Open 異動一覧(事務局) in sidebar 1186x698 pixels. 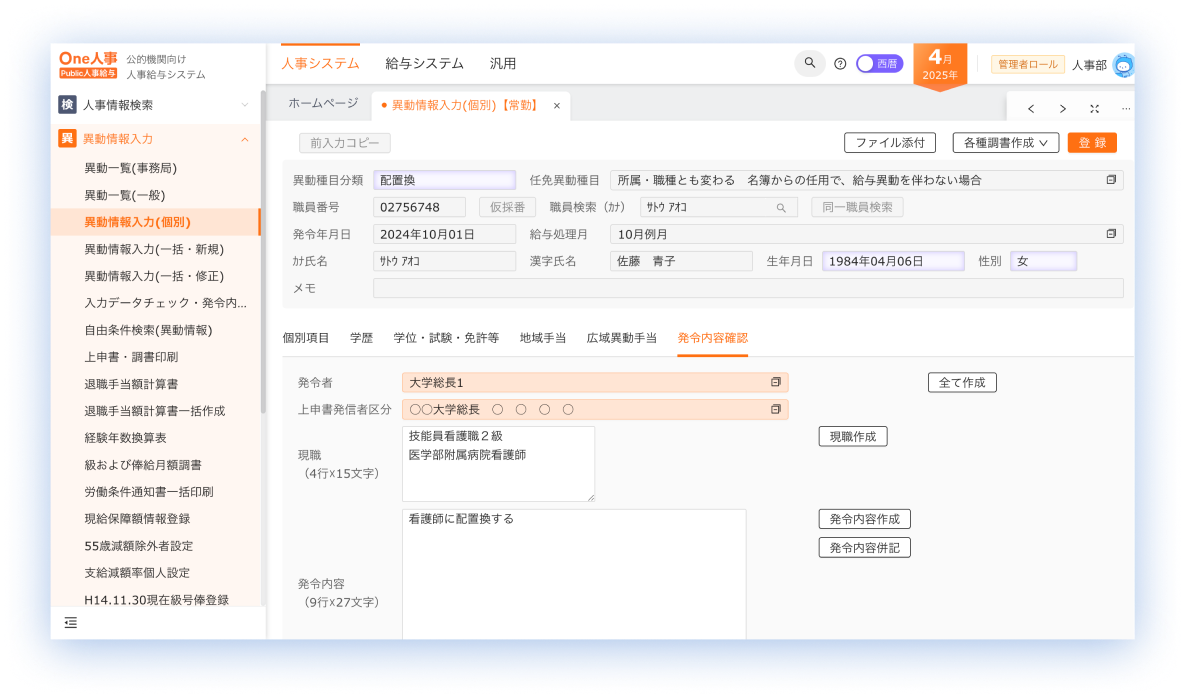130,168
